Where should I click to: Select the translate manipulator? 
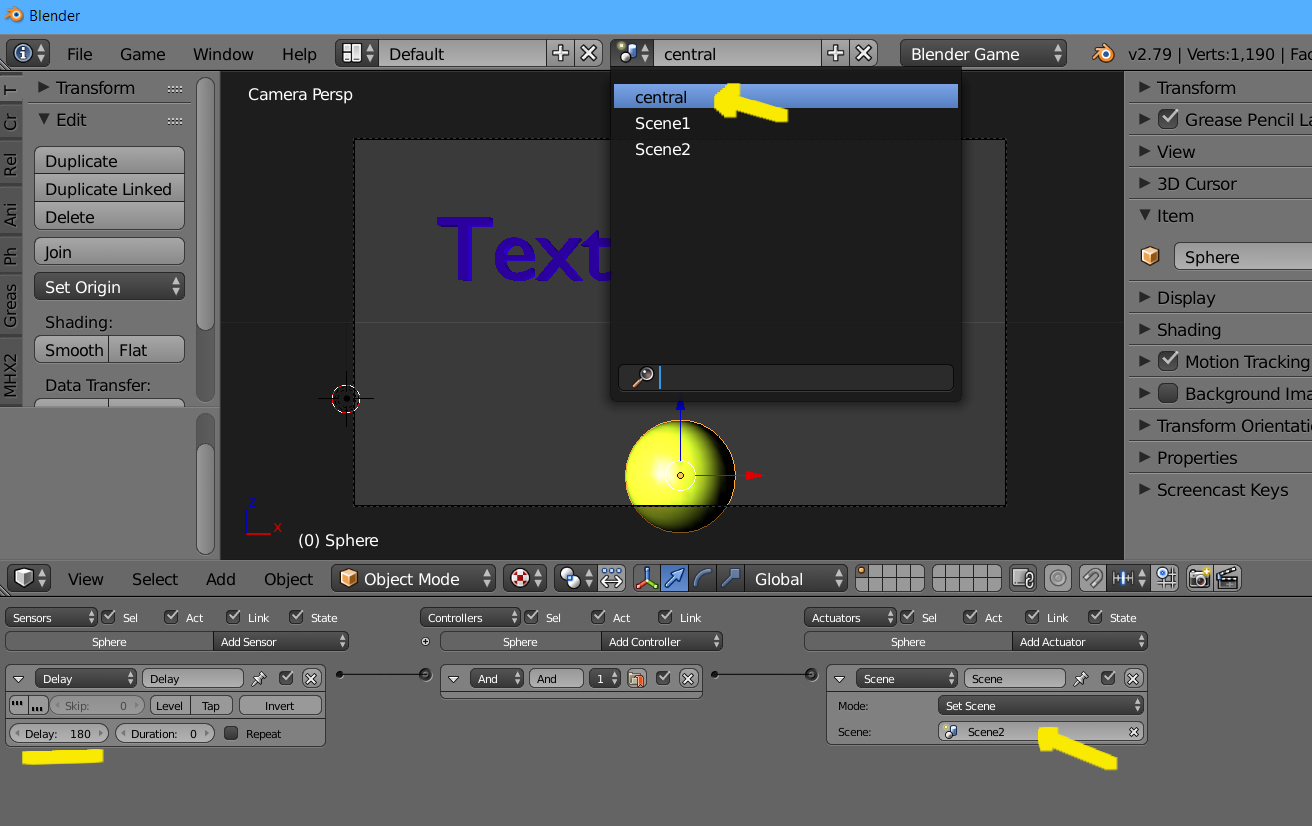pyautogui.click(x=674, y=578)
